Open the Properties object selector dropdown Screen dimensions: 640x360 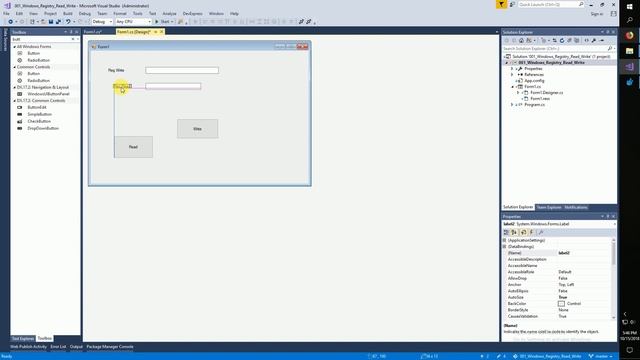click(614, 224)
